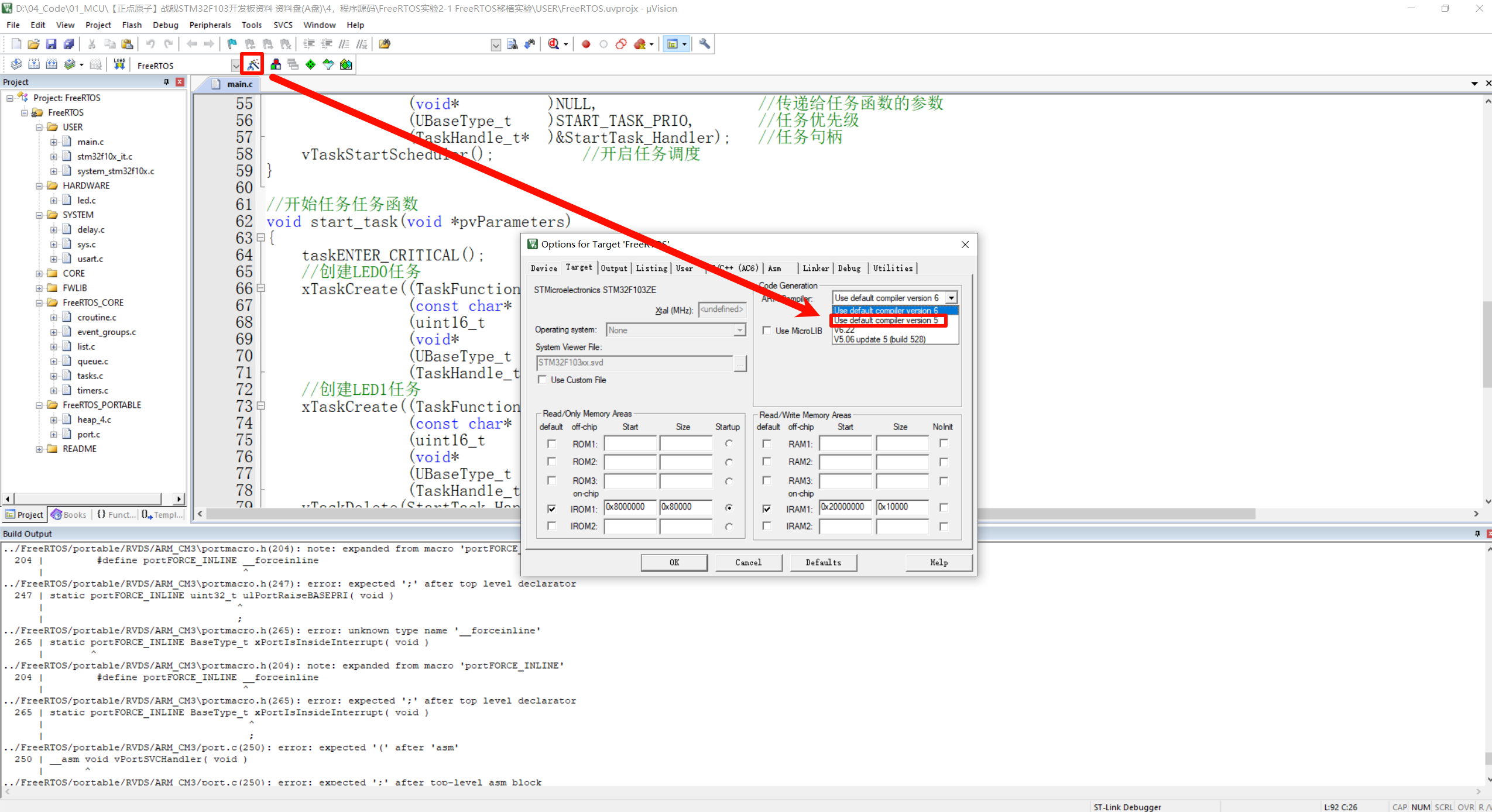
Task: Click the bookmark flag toolbar icon
Action: pos(232,44)
